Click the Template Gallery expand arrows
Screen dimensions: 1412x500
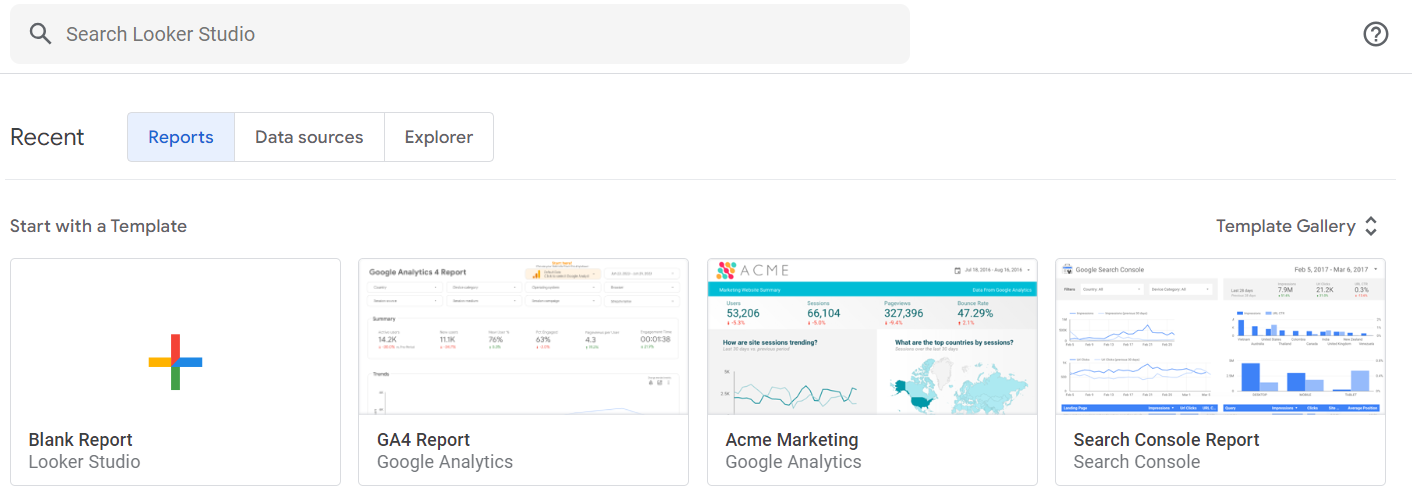pyautogui.click(x=1371, y=226)
